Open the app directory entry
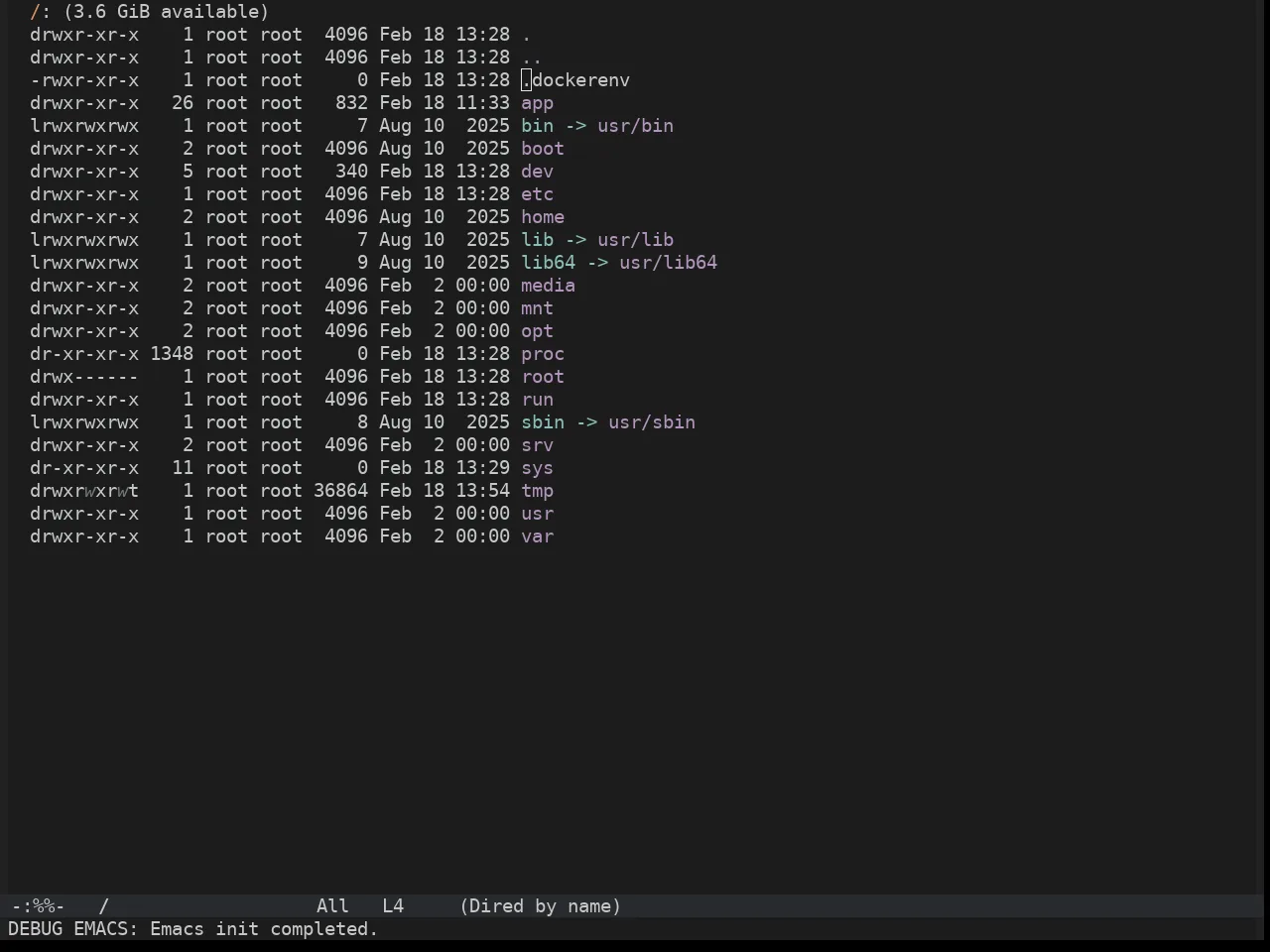This screenshot has height=952, width=1270. click(537, 103)
